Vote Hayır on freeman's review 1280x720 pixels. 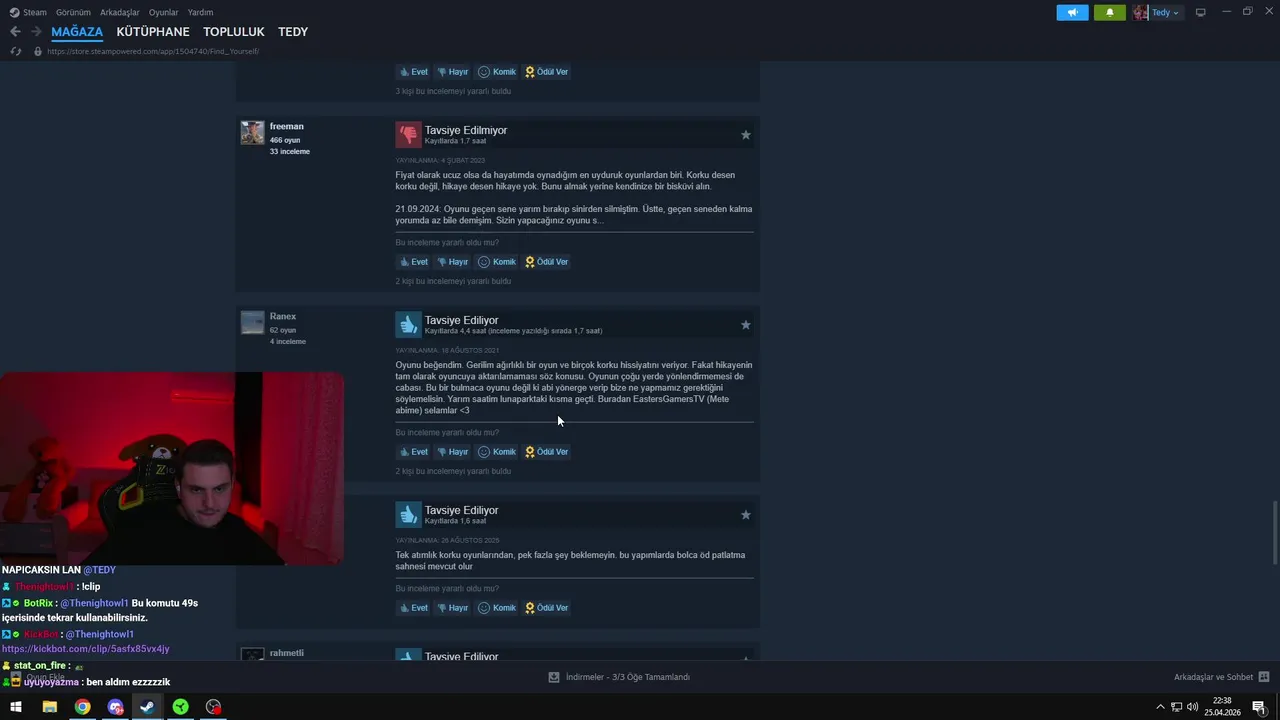click(x=453, y=262)
